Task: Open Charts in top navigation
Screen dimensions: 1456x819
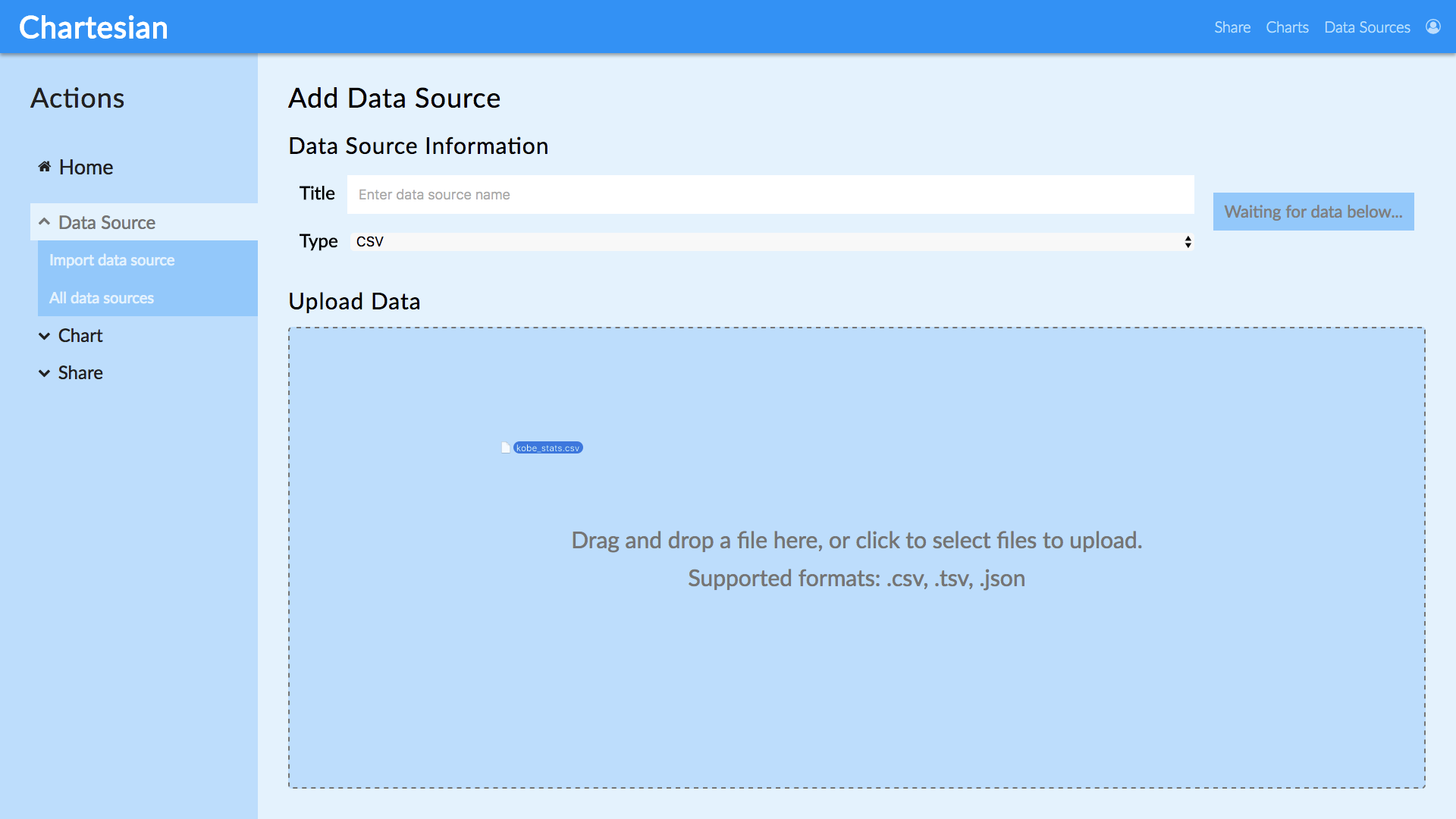Action: point(1287,27)
